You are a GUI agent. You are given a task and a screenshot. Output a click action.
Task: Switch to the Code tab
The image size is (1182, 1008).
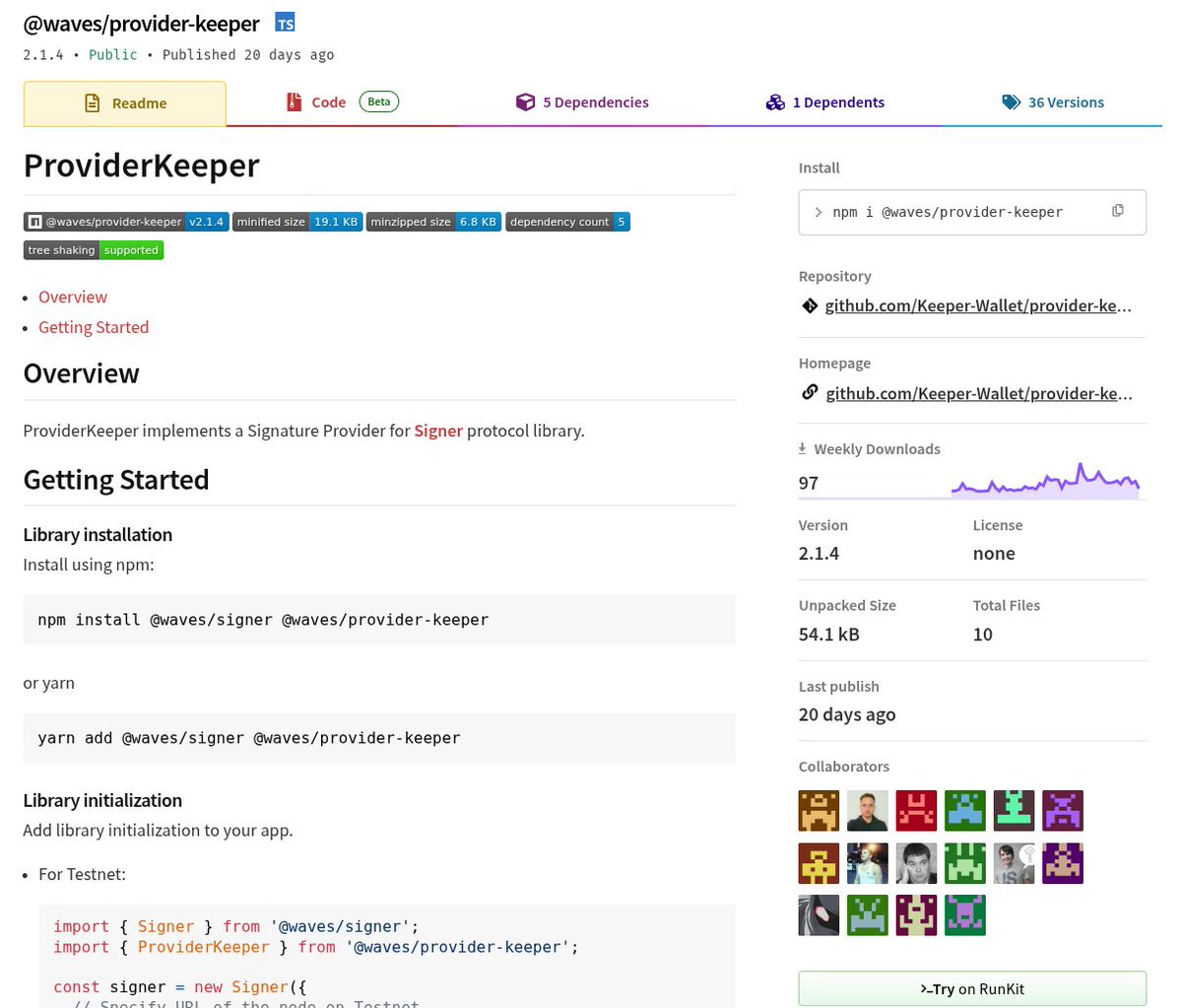point(342,102)
